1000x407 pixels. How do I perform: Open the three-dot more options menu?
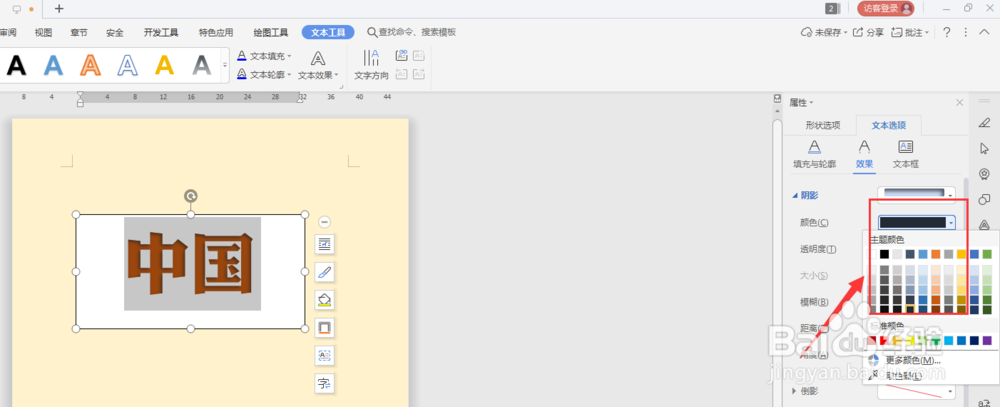tap(966, 33)
